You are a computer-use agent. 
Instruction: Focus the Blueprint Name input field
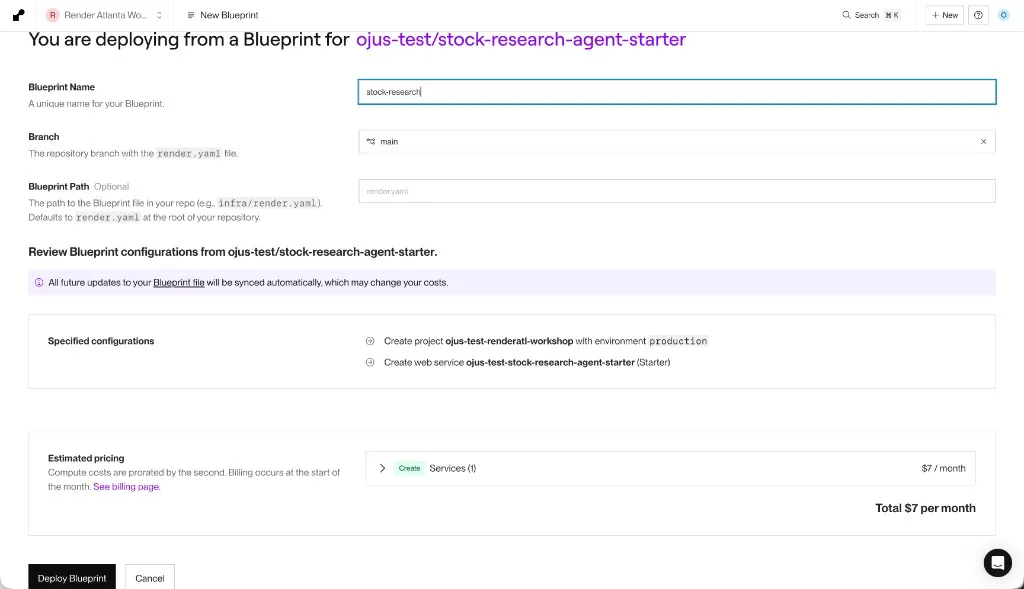coord(677,92)
